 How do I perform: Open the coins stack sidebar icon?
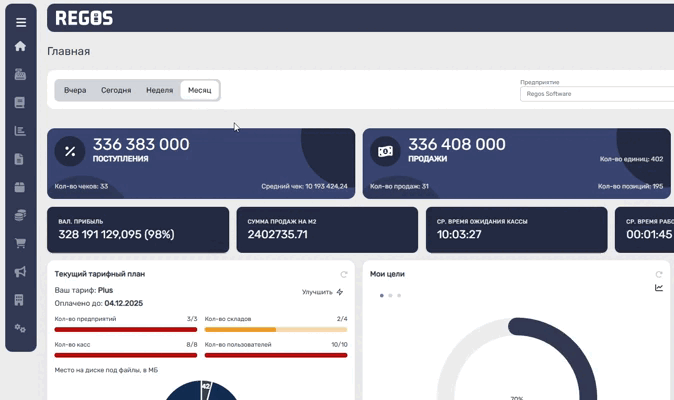tap(20, 215)
